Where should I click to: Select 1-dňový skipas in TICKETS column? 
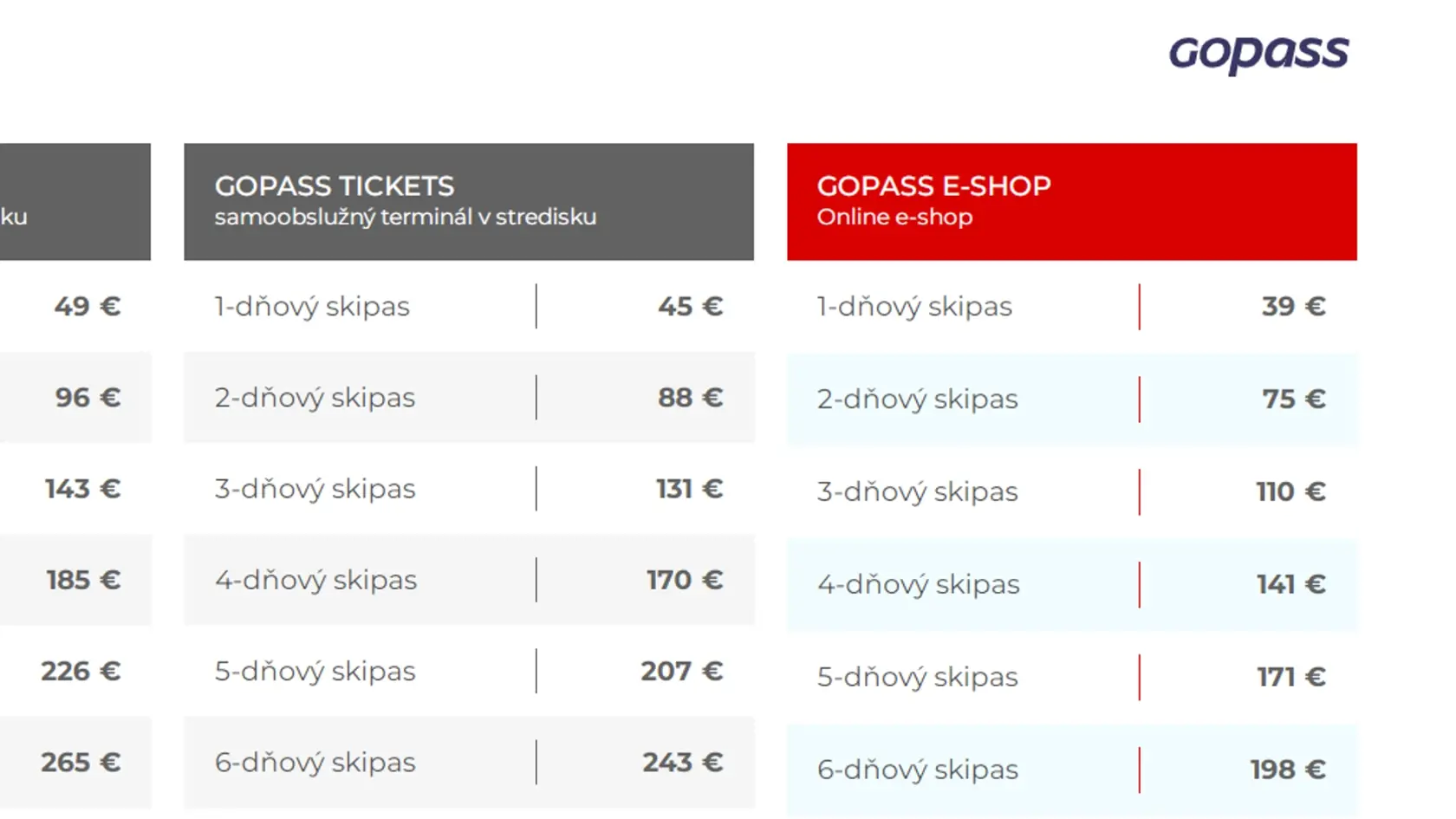[312, 307]
